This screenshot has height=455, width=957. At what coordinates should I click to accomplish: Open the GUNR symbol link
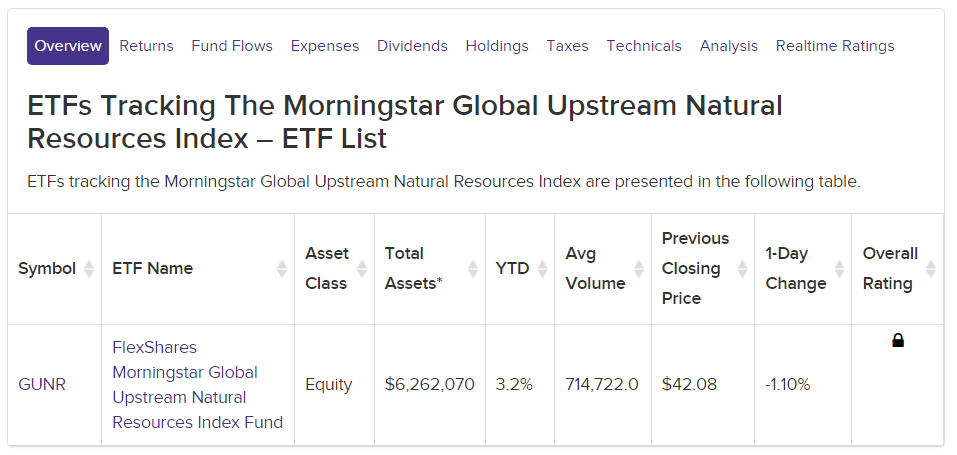pyautogui.click(x=42, y=384)
